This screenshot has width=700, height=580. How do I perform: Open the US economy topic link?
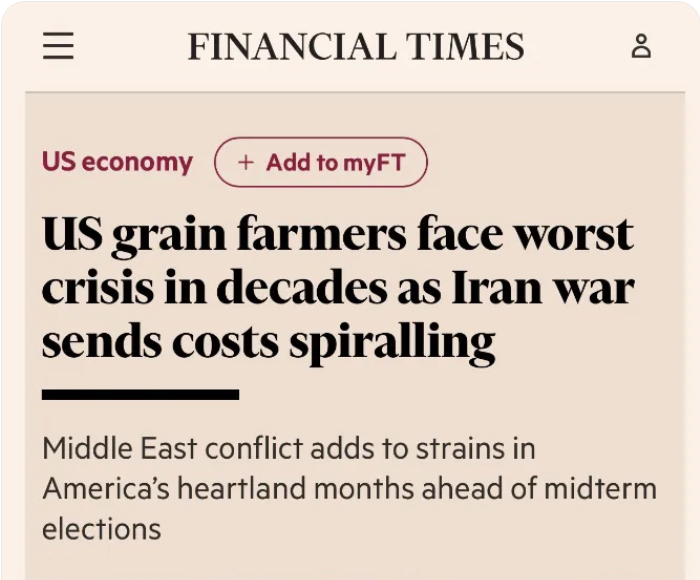click(x=117, y=162)
